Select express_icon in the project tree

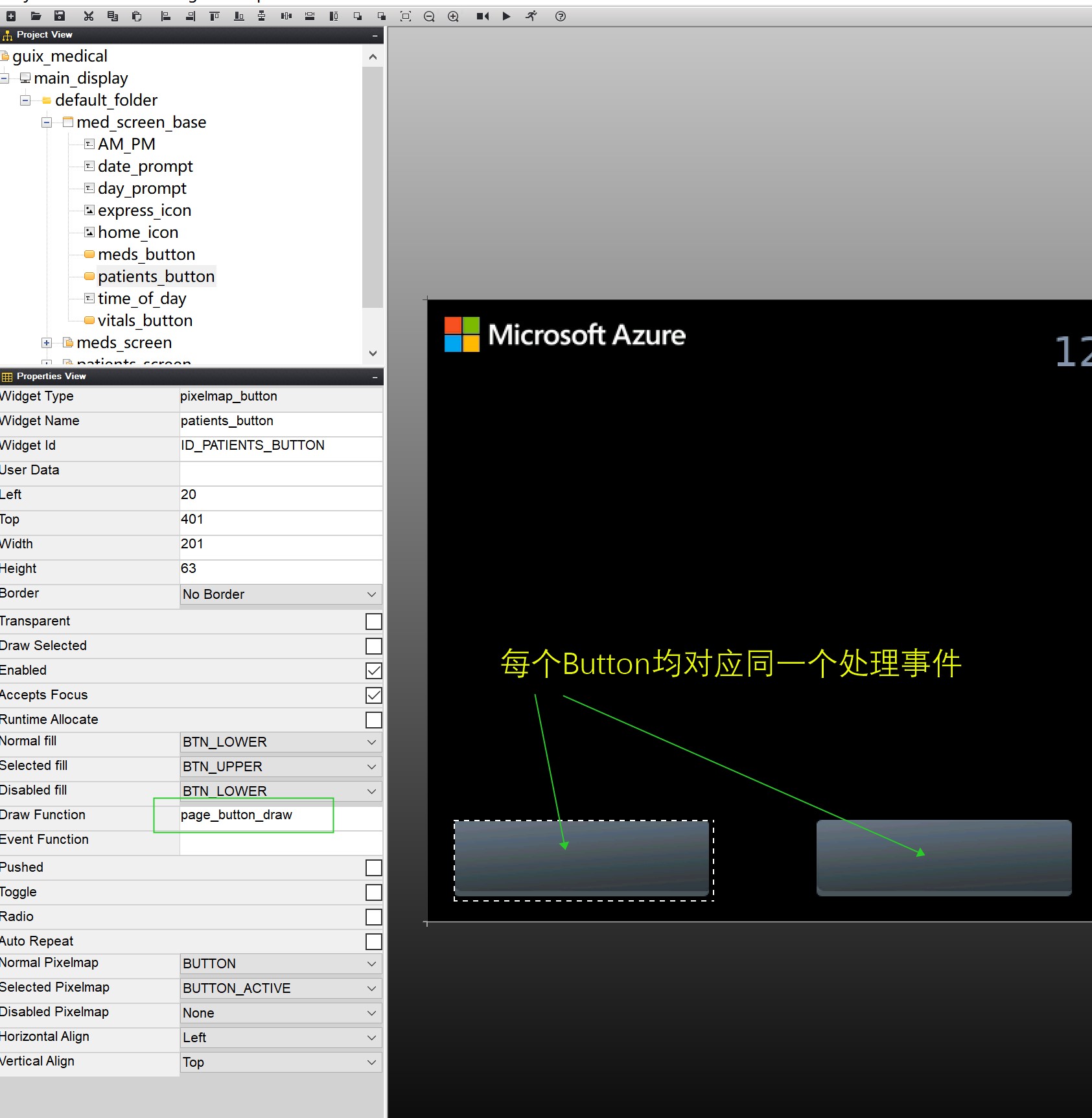[145, 211]
